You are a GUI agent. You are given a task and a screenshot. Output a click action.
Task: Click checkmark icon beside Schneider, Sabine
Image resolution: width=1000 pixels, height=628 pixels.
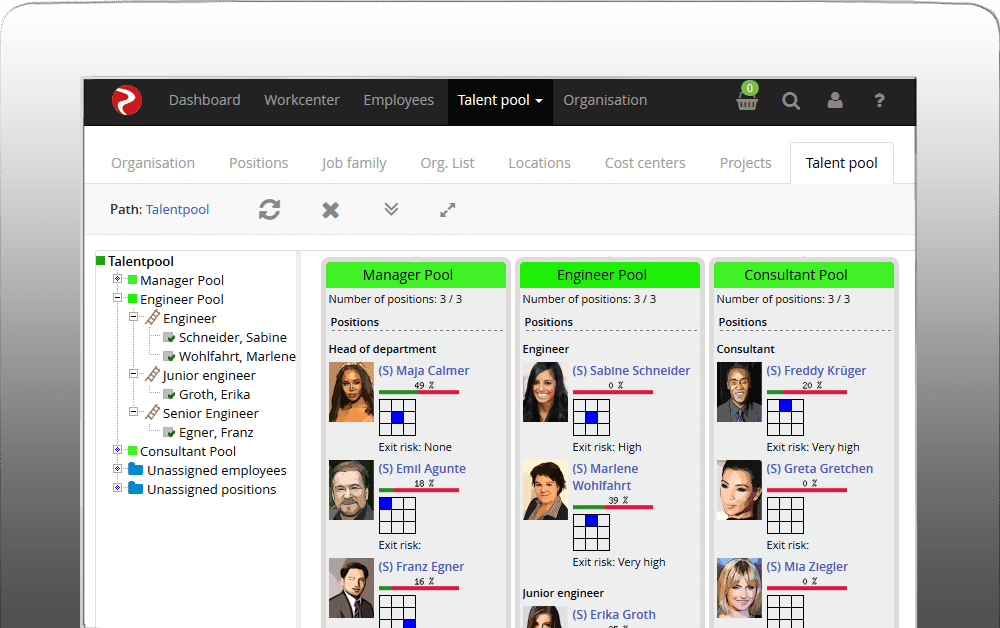click(x=169, y=337)
